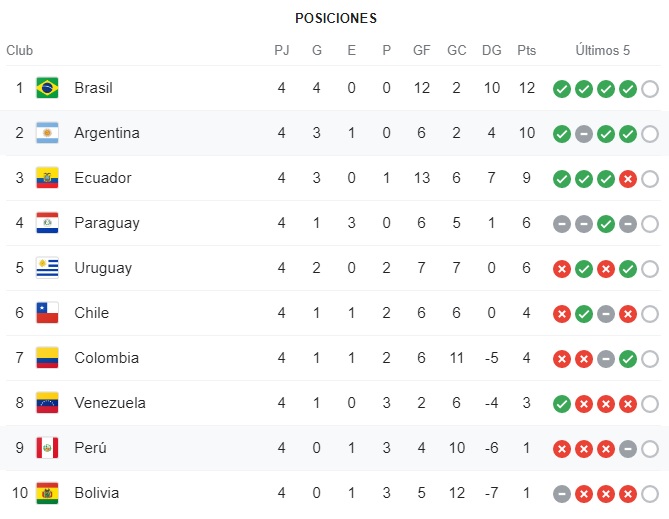
Task: Click the Brasil flag icon
Action: [x=47, y=88]
